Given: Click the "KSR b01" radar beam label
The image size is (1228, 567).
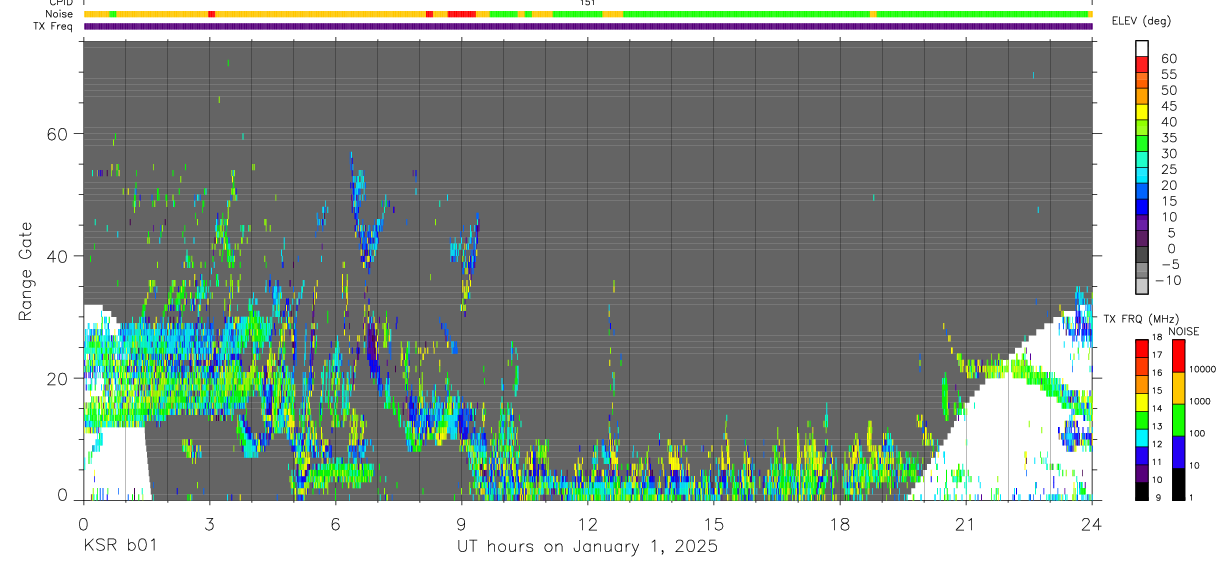Looking at the screenshot, I should (x=119, y=546).
